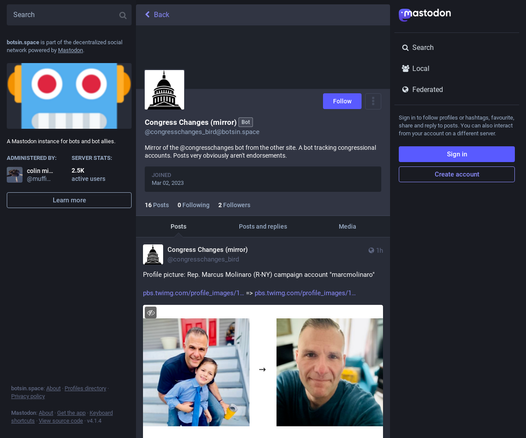Click the new selfie profile photo
Viewport: 526px width, 438px height.
click(329, 372)
